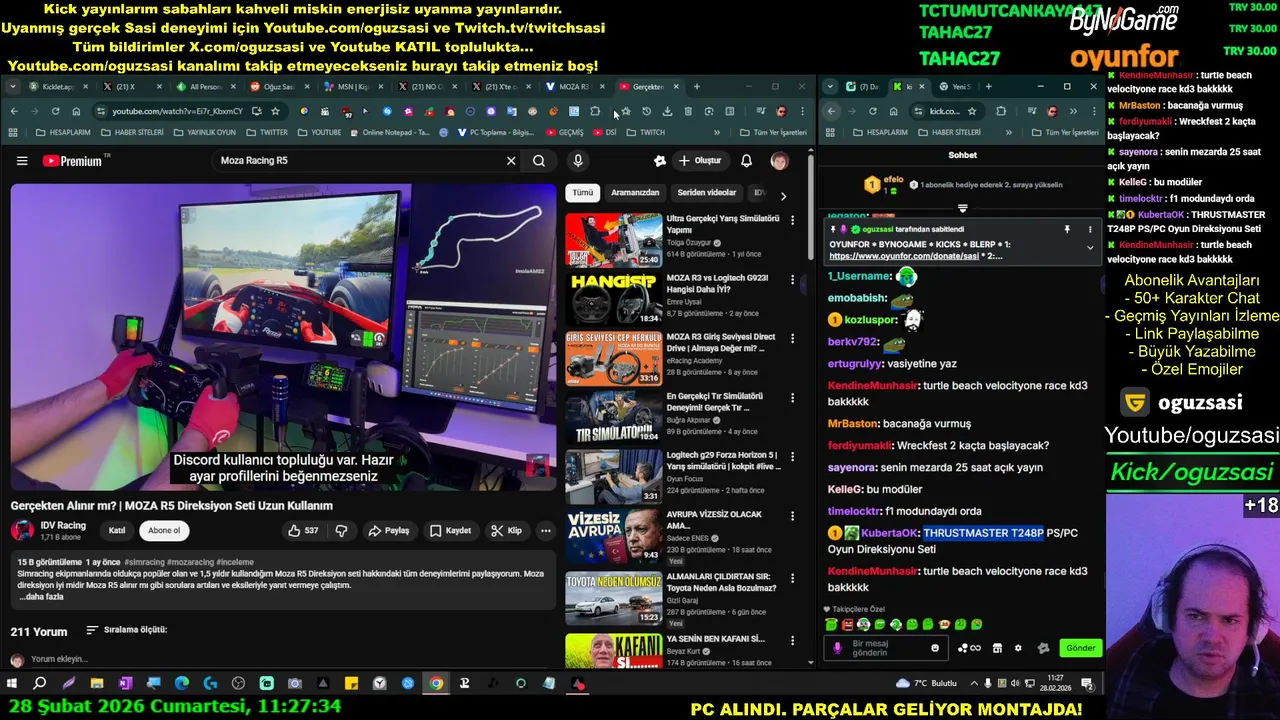Open options for AVRUPA VİZESİZ OLACAK video

coord(793,516)
